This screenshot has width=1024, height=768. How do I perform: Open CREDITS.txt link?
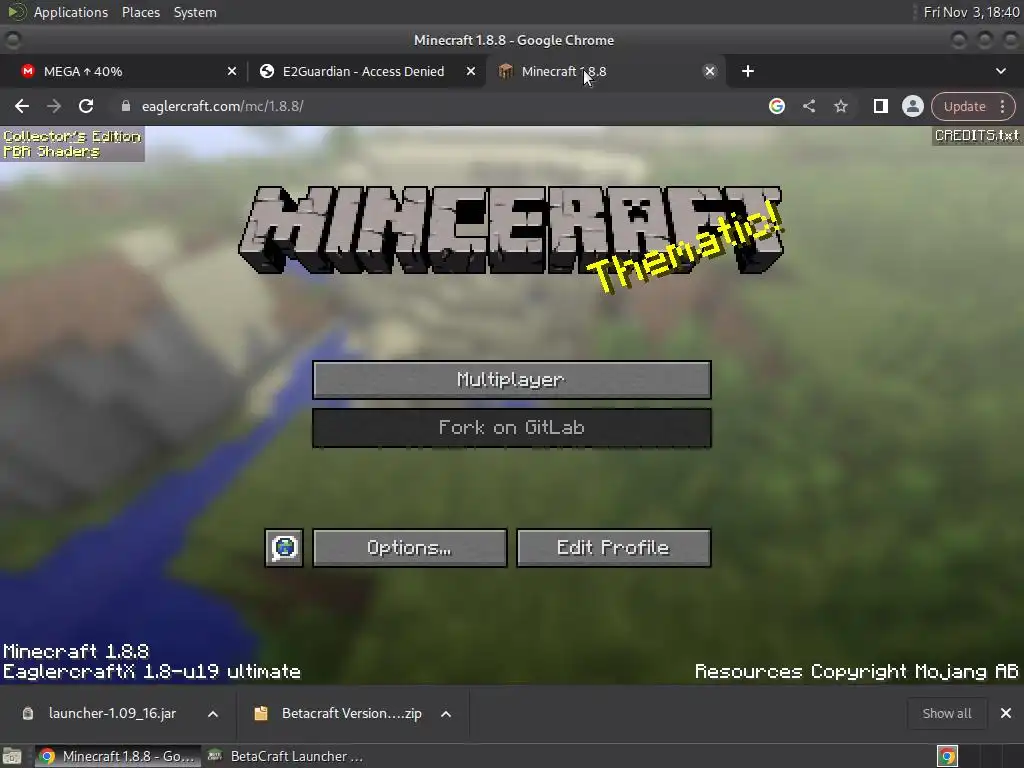(x=976, y=135)
